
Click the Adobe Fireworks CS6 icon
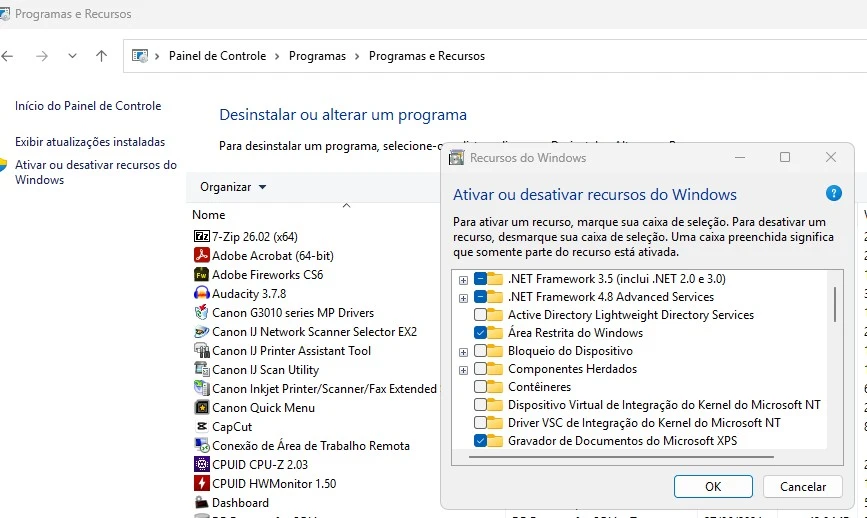coord(201,275)
